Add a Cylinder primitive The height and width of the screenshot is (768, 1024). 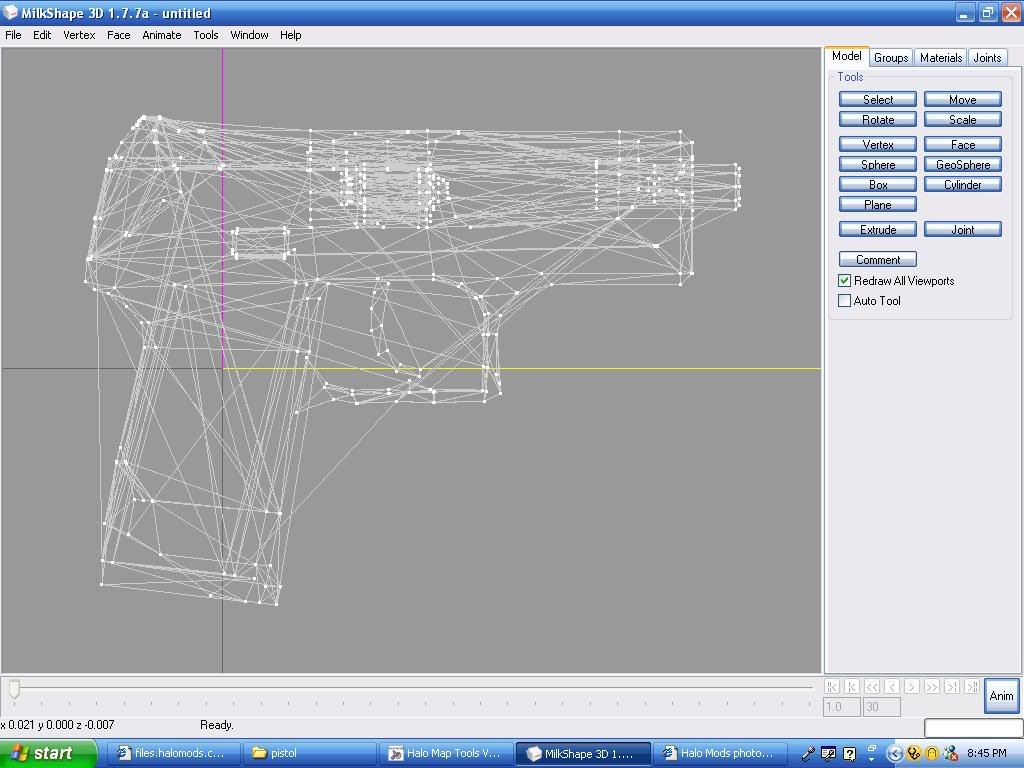point(963,185)
